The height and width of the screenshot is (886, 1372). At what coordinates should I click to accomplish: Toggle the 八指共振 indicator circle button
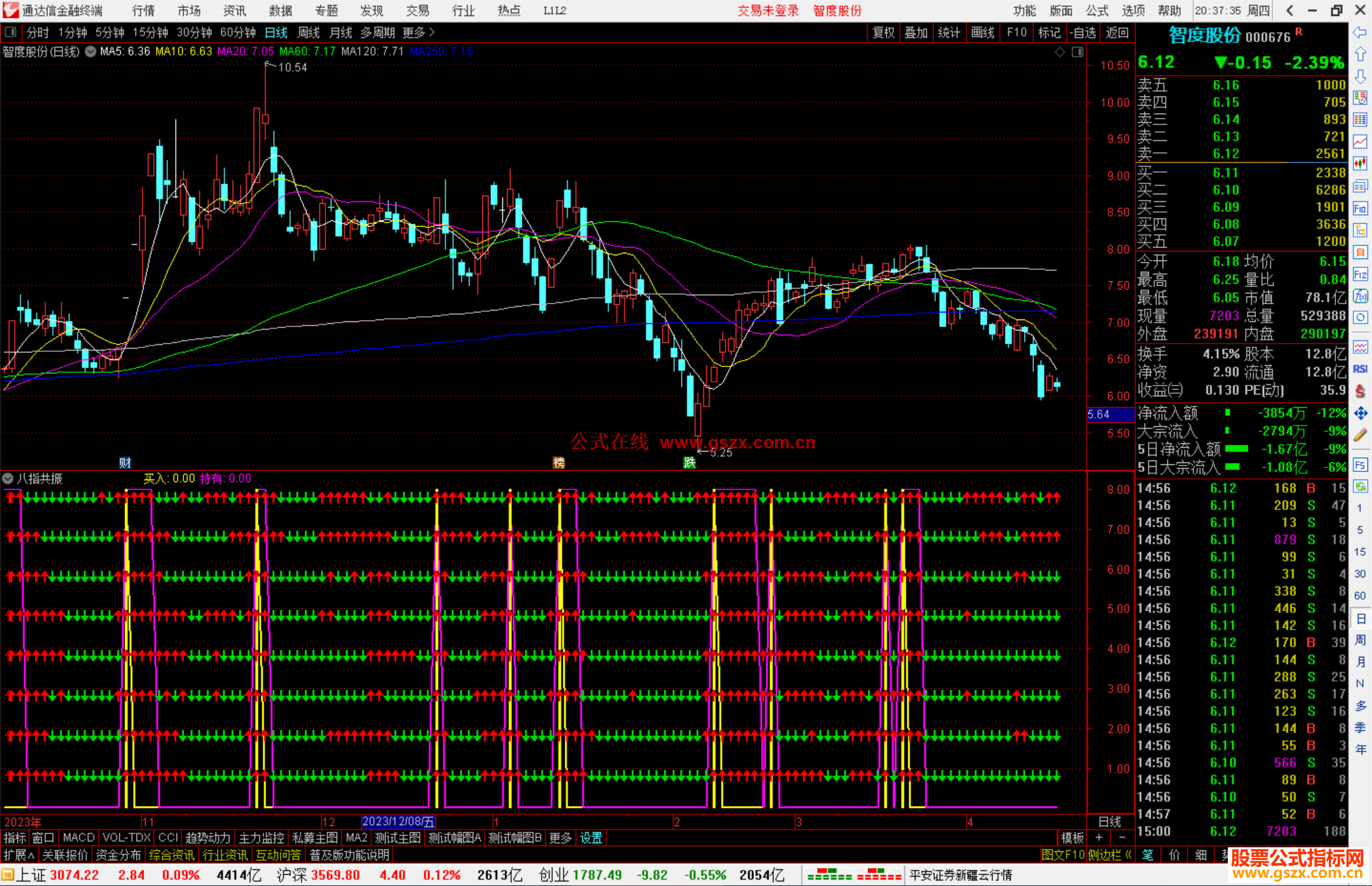pos(8,478)
